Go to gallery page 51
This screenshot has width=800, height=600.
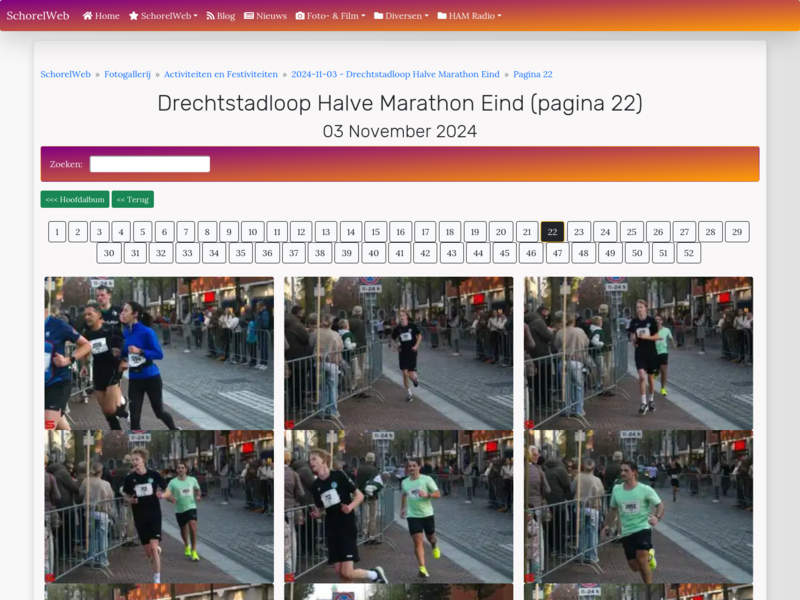[663, 253]
